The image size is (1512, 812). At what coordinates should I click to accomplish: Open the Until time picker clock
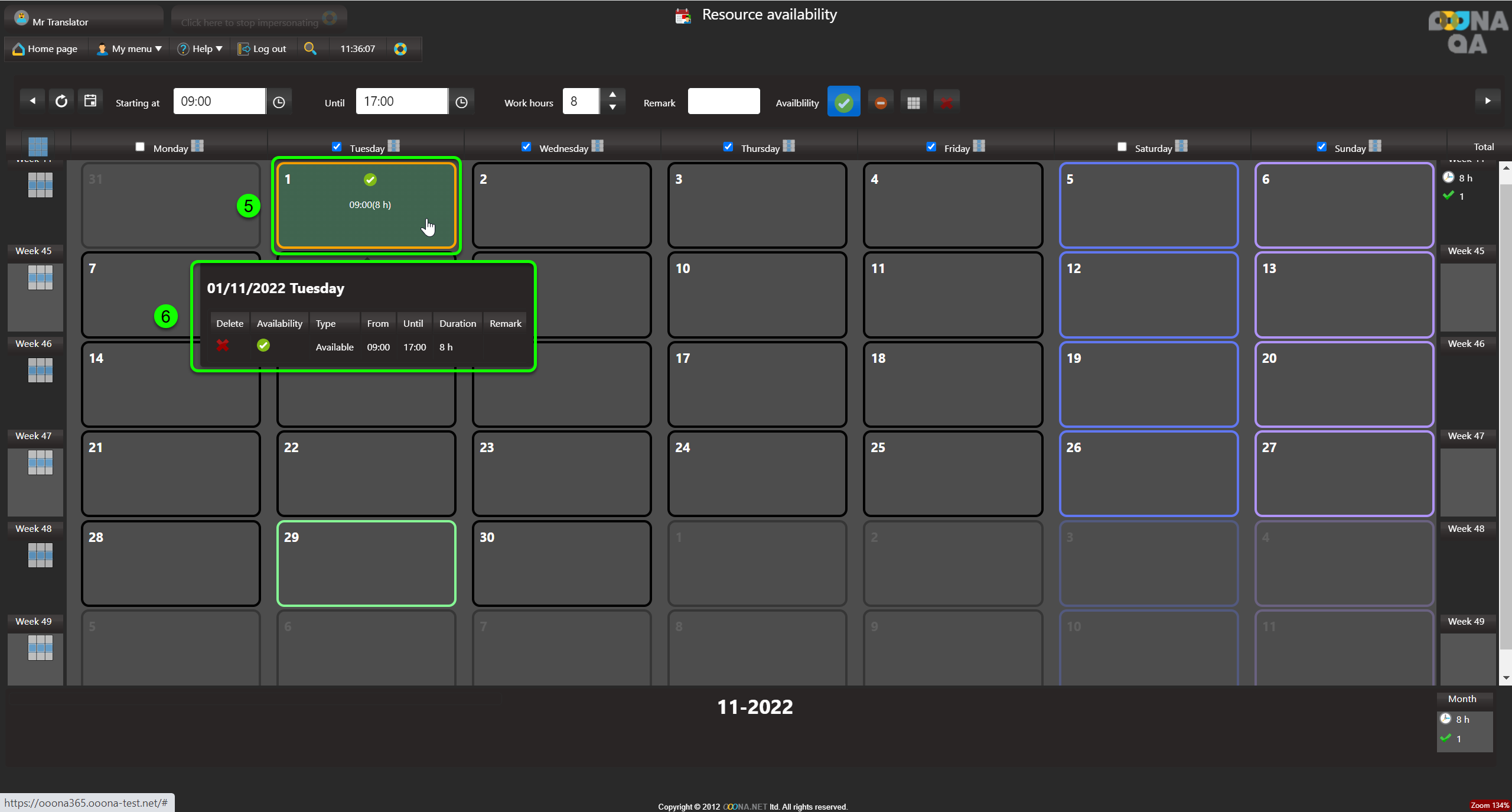(461, 102)
